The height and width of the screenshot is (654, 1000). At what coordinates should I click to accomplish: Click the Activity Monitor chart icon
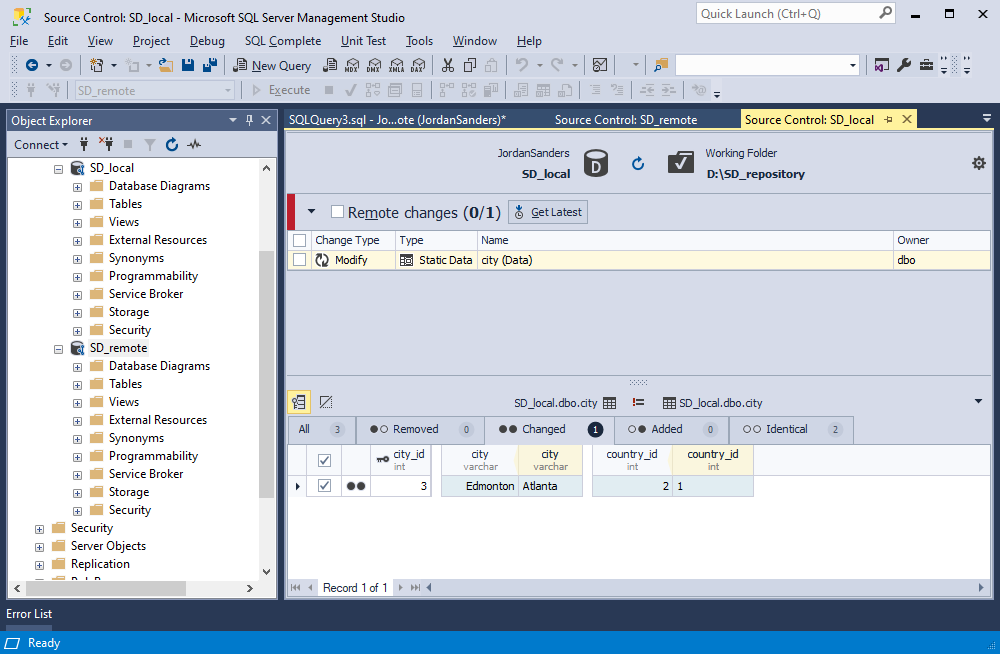point(599,65)
